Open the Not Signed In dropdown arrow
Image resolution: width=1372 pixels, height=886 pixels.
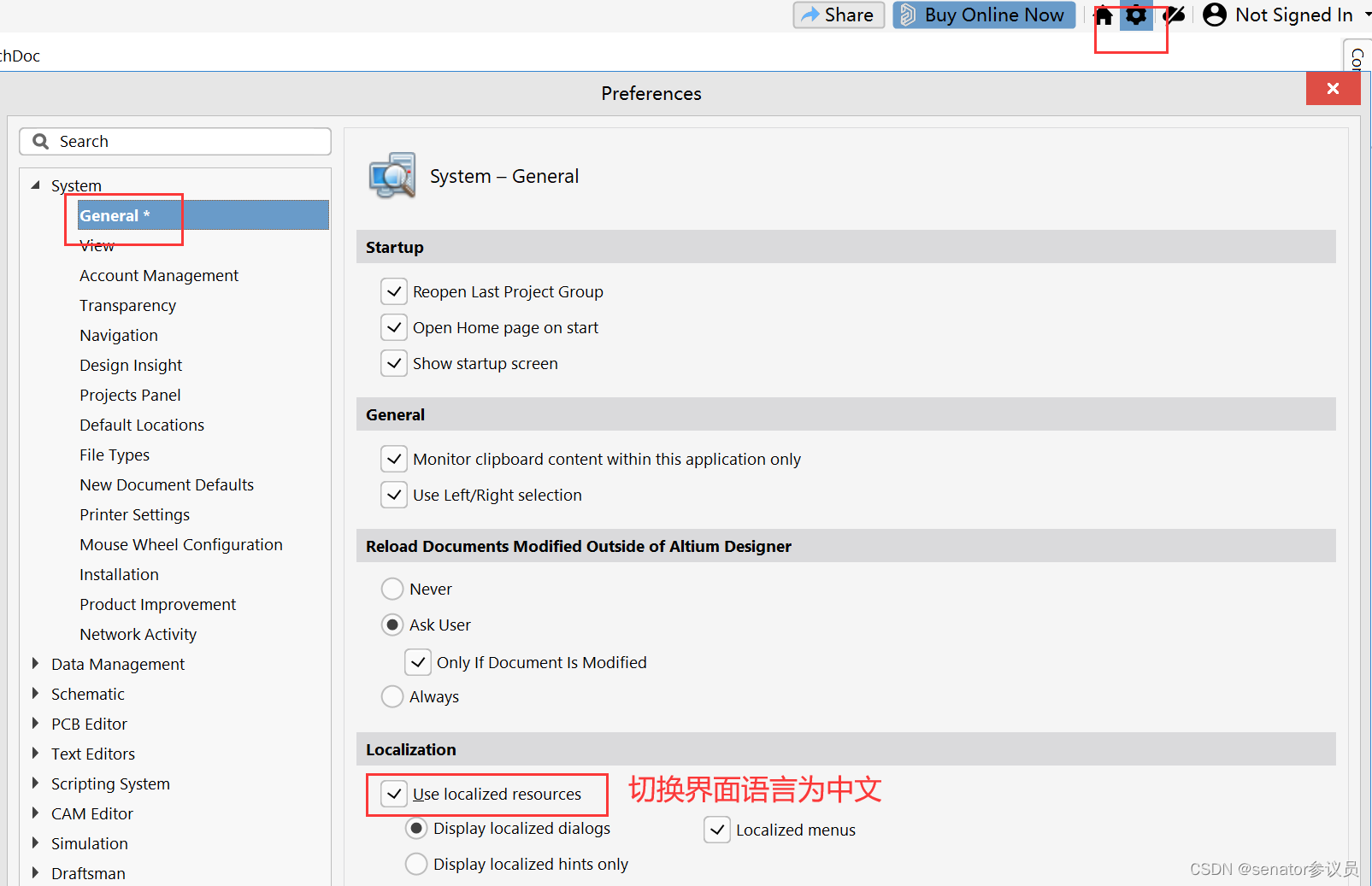point(1367,15)
